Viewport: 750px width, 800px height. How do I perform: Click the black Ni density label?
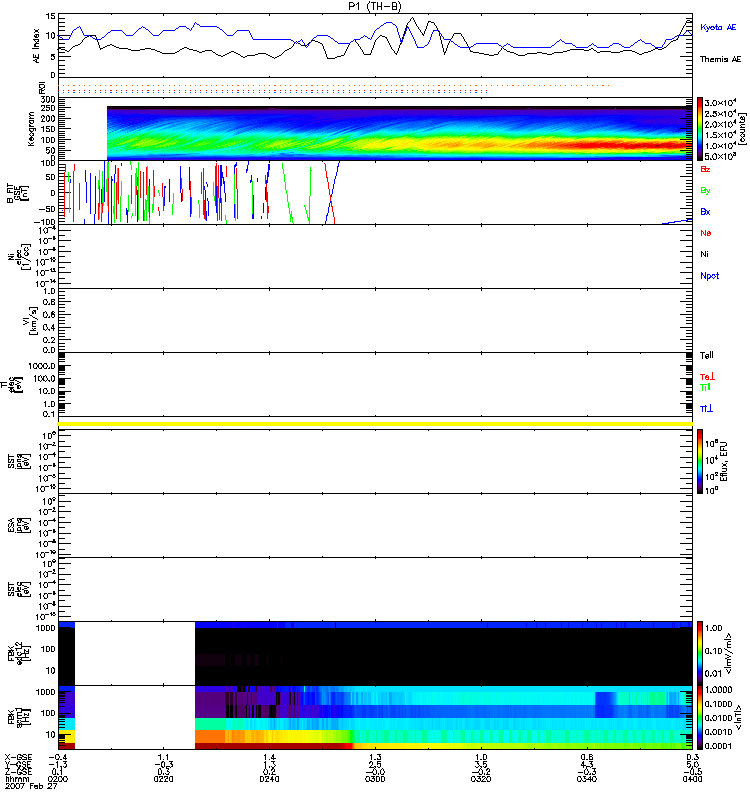point(705,254)
